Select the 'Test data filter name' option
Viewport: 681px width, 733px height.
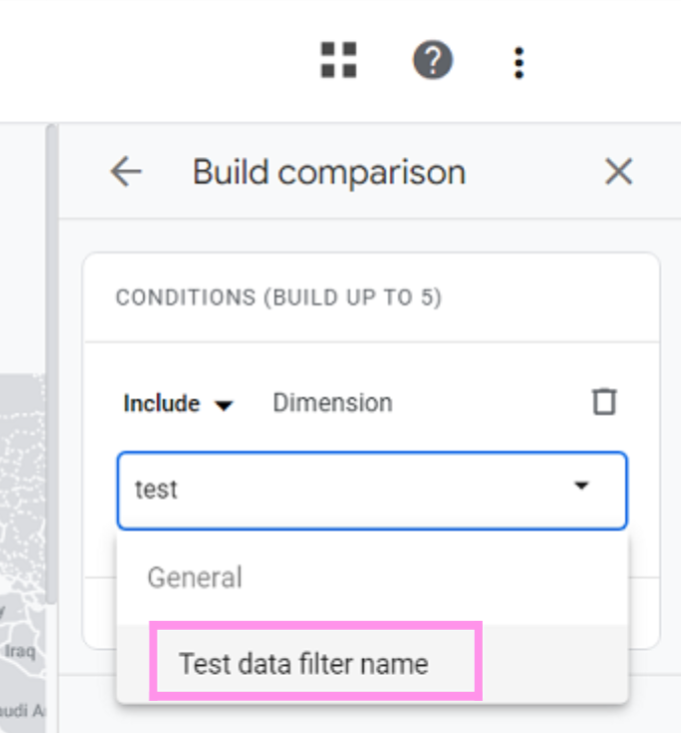tap(304, 663)
